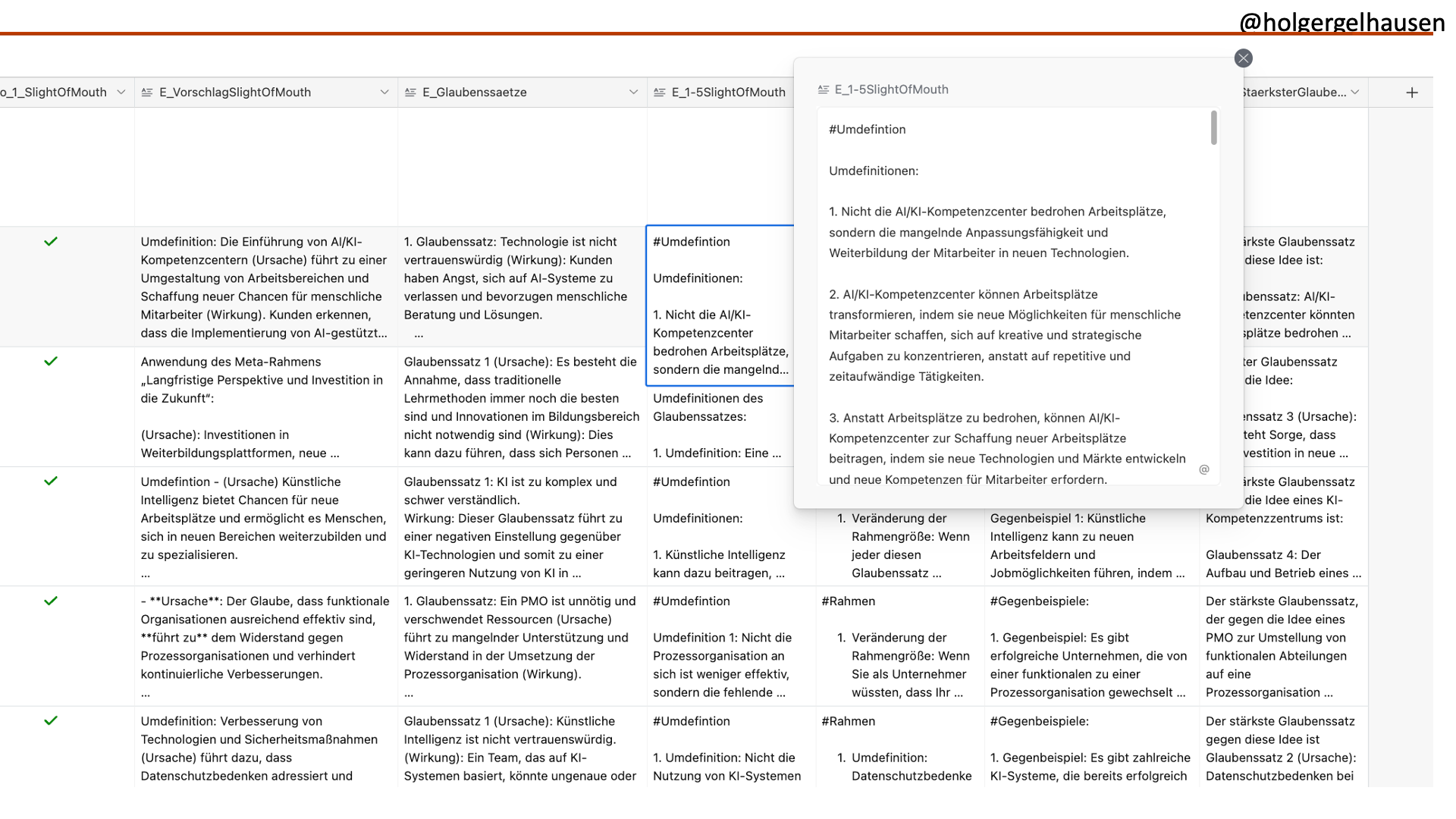Open dropdown of o_1_SlightOfMouth column
This screenshot has width=1456, height=819.
tap(121, 93)
